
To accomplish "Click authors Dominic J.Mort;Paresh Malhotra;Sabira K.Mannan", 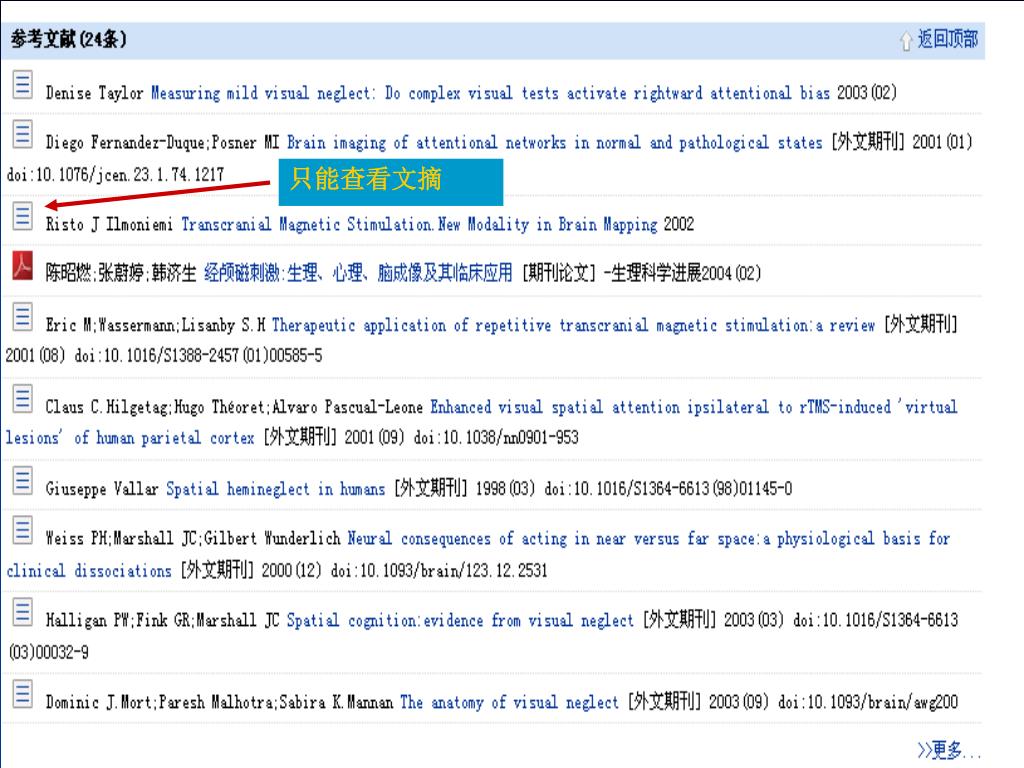I will click(x=219, y=703).
